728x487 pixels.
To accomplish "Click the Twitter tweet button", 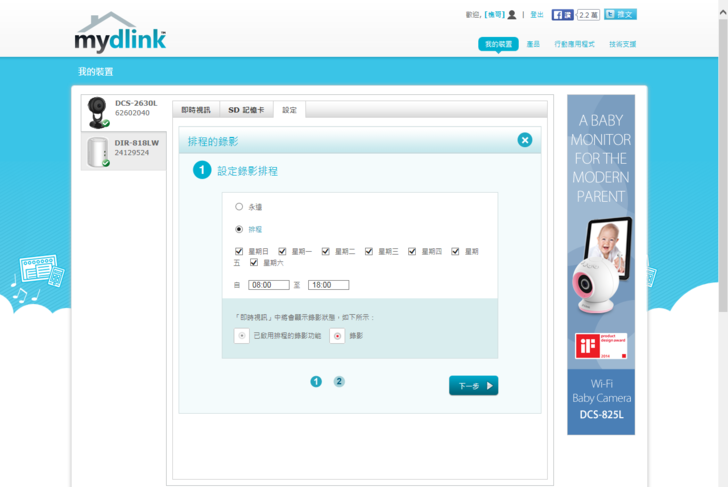I will [x=620, y=14].
